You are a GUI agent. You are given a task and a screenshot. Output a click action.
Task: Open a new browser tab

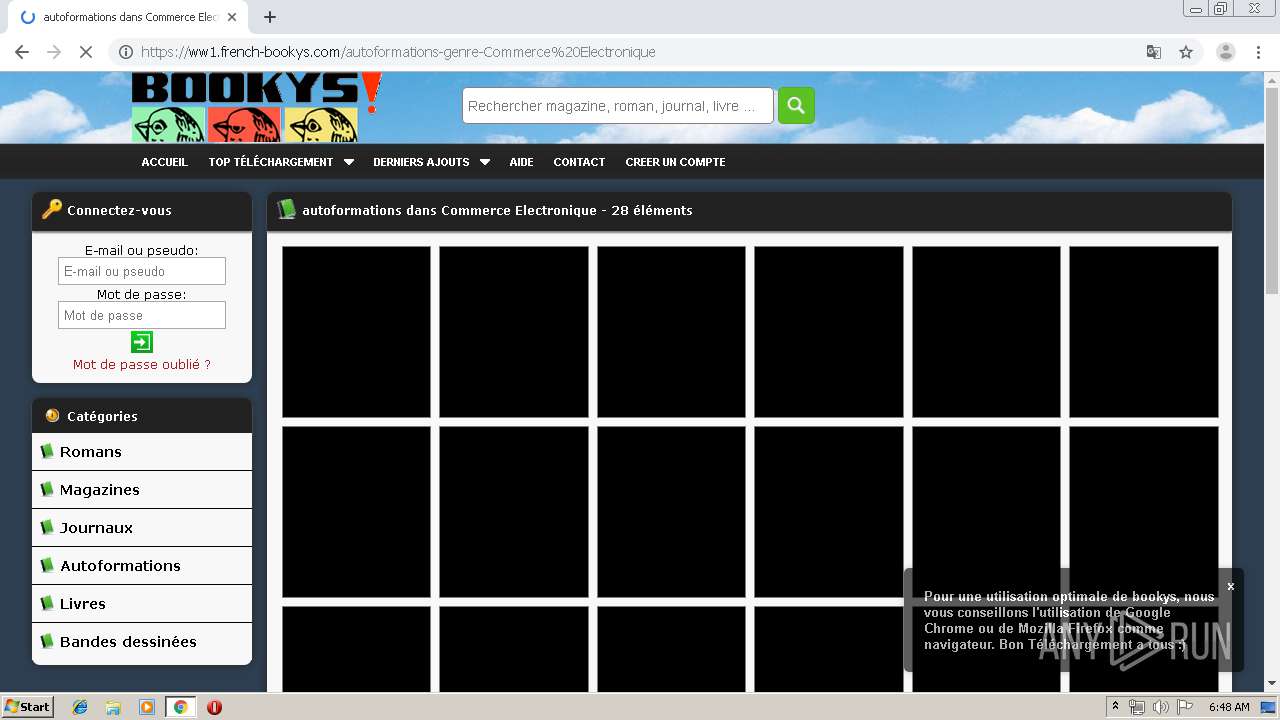pyautogui.click(x=270, y=17)
